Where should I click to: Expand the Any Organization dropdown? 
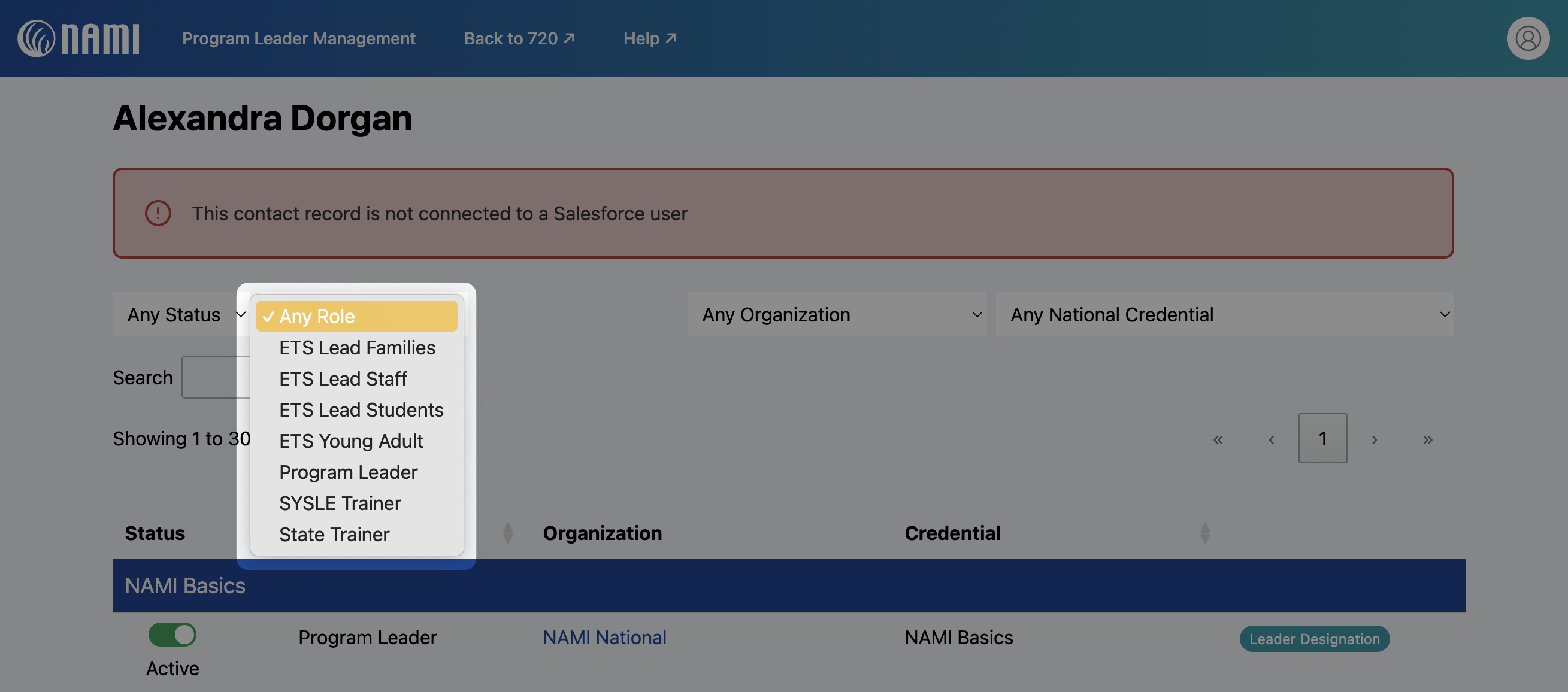pos(836,315)
